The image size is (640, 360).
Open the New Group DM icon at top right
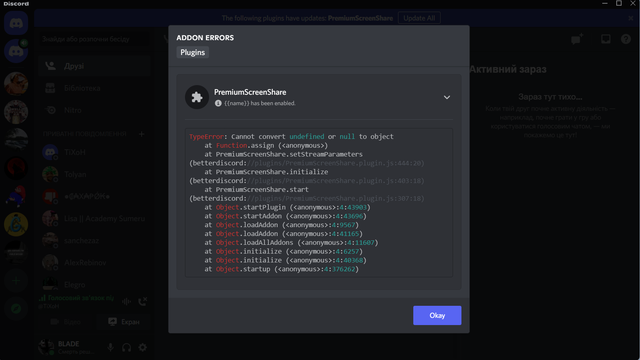click(x=577, y=39)
